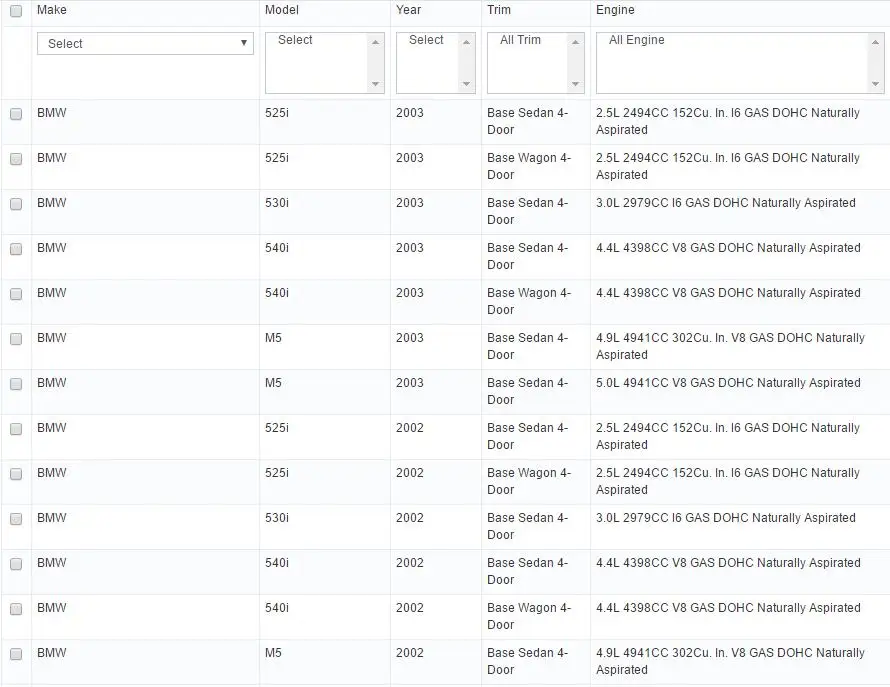The image size is (890, 687).
Task: Check the box for 2003 525i Base Sedan
Action: click(16, 114)
